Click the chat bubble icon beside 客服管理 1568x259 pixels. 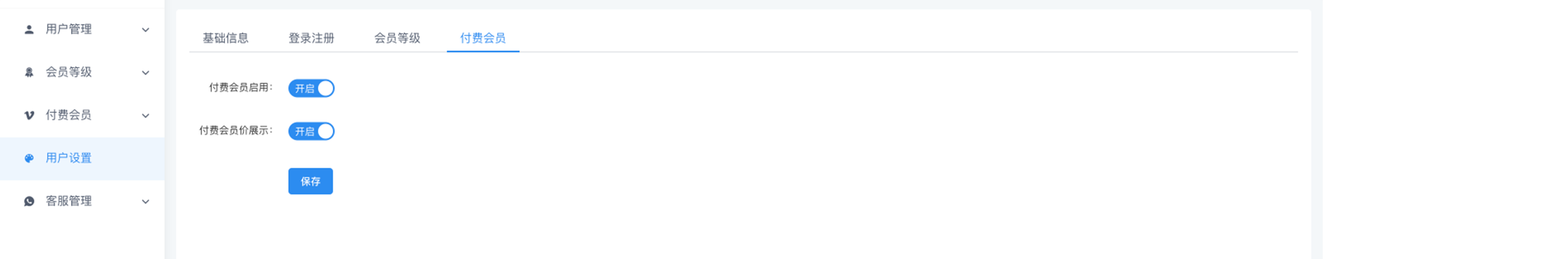point(29,201)
